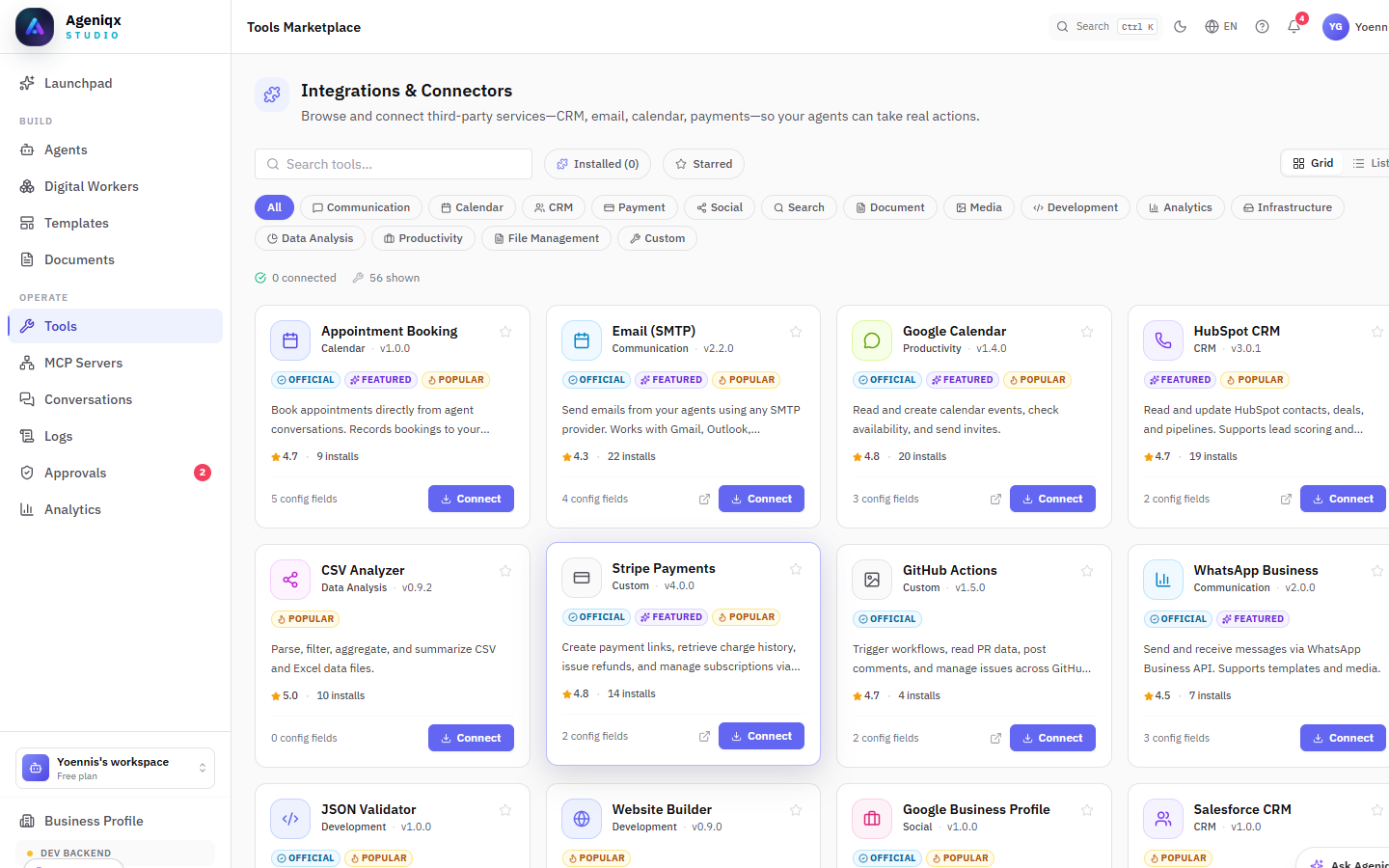
Task: Filter by Starred tools
Action: (703, 164)
